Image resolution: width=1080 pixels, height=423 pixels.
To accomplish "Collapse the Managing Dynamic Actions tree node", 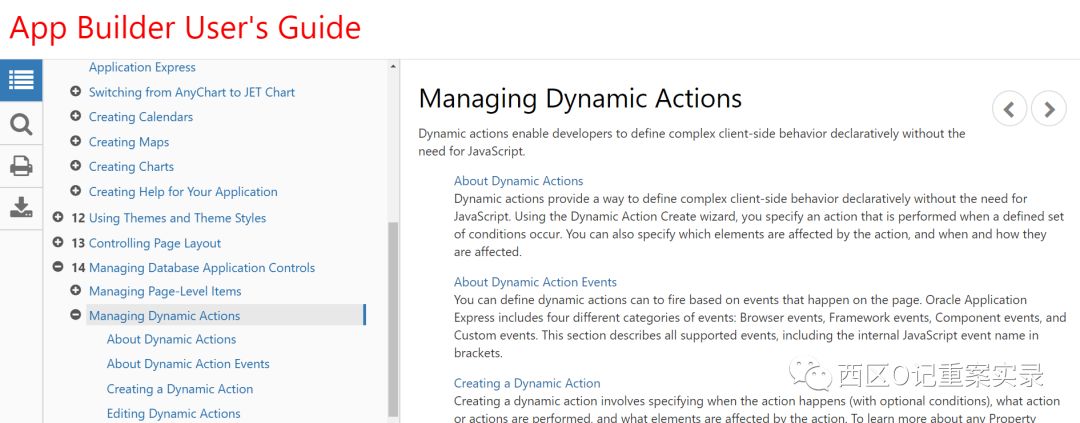I will 76,316.
